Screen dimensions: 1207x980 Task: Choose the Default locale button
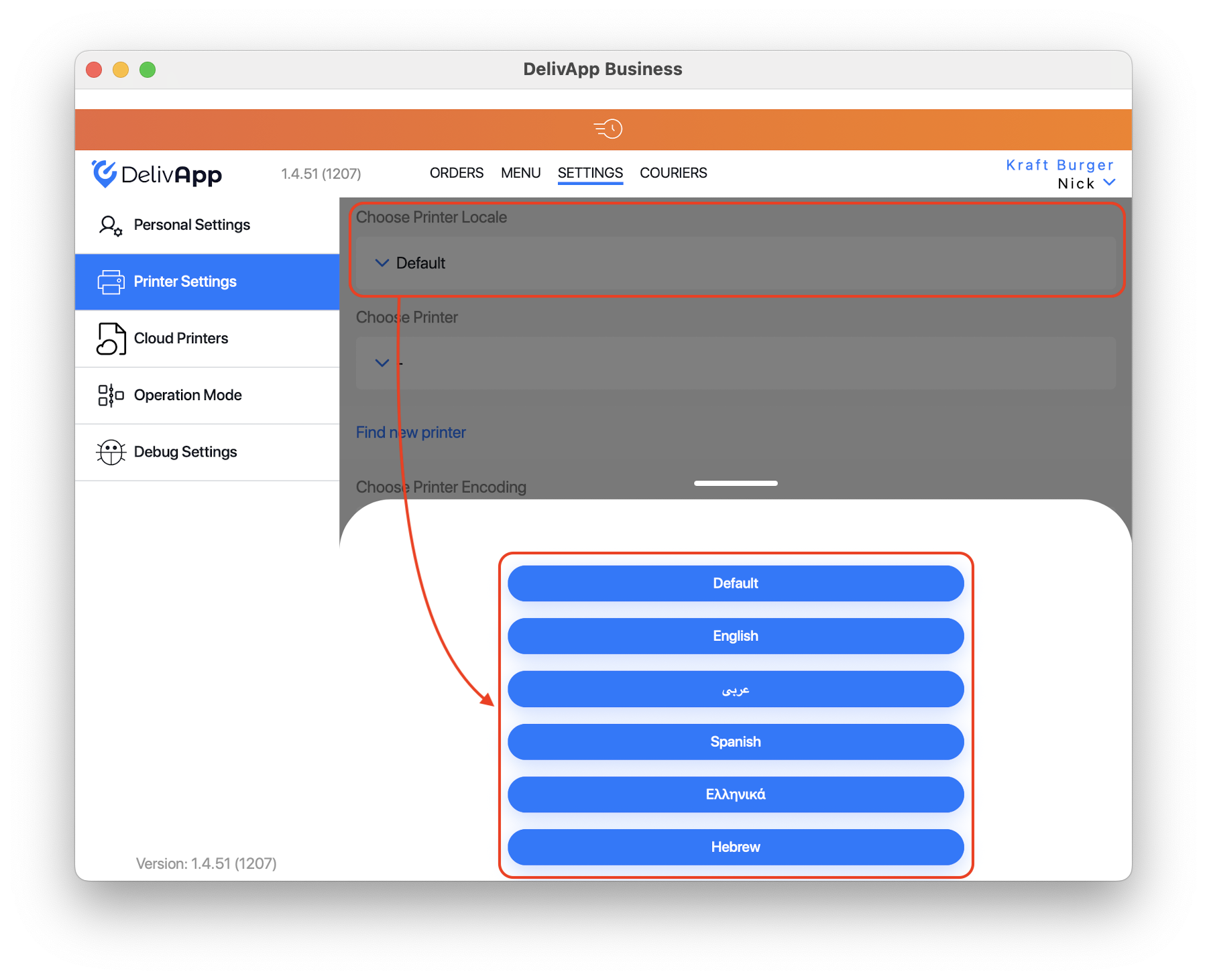pos(736,583)
